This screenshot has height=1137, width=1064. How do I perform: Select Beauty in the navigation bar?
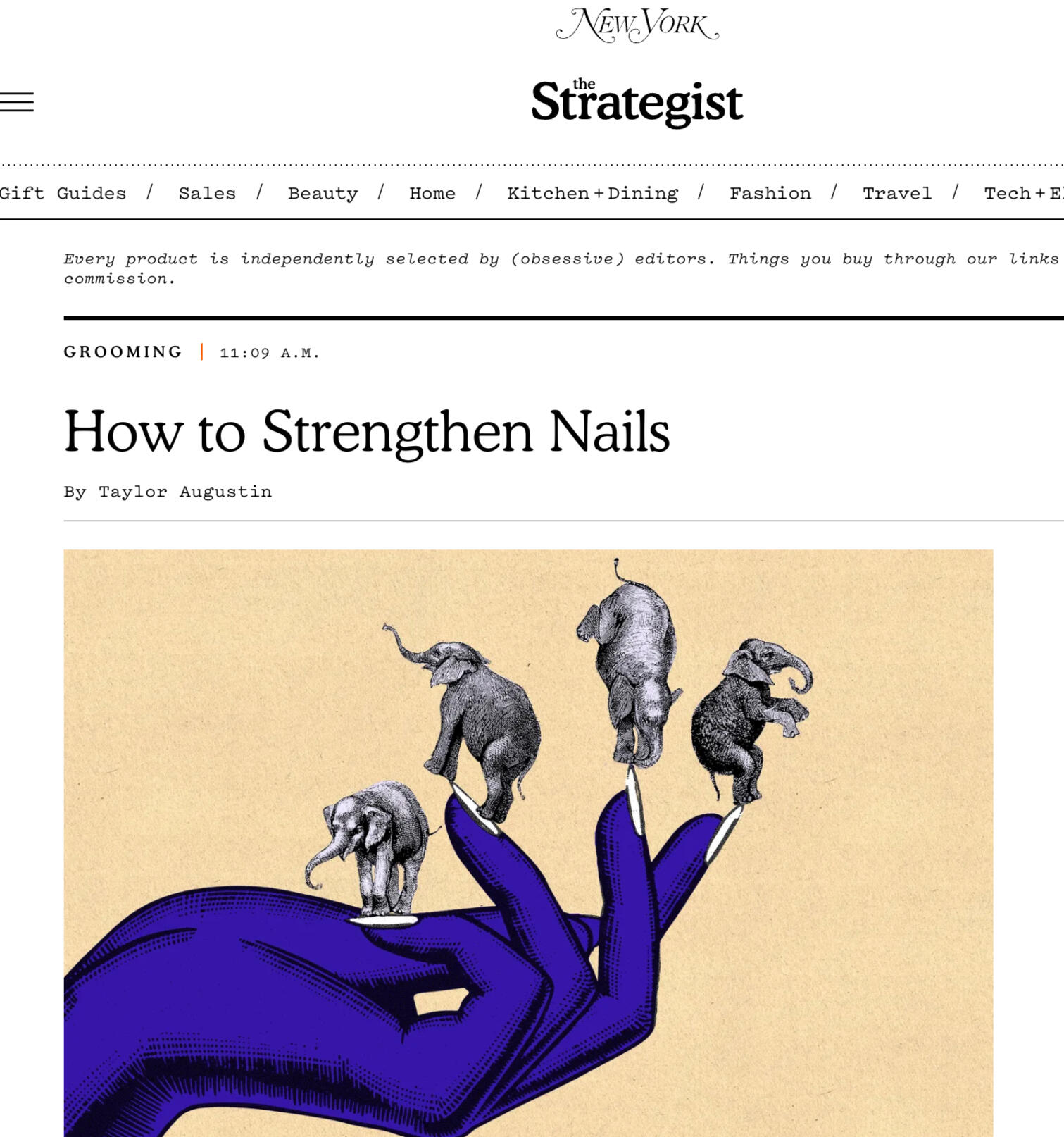[323, 193]
